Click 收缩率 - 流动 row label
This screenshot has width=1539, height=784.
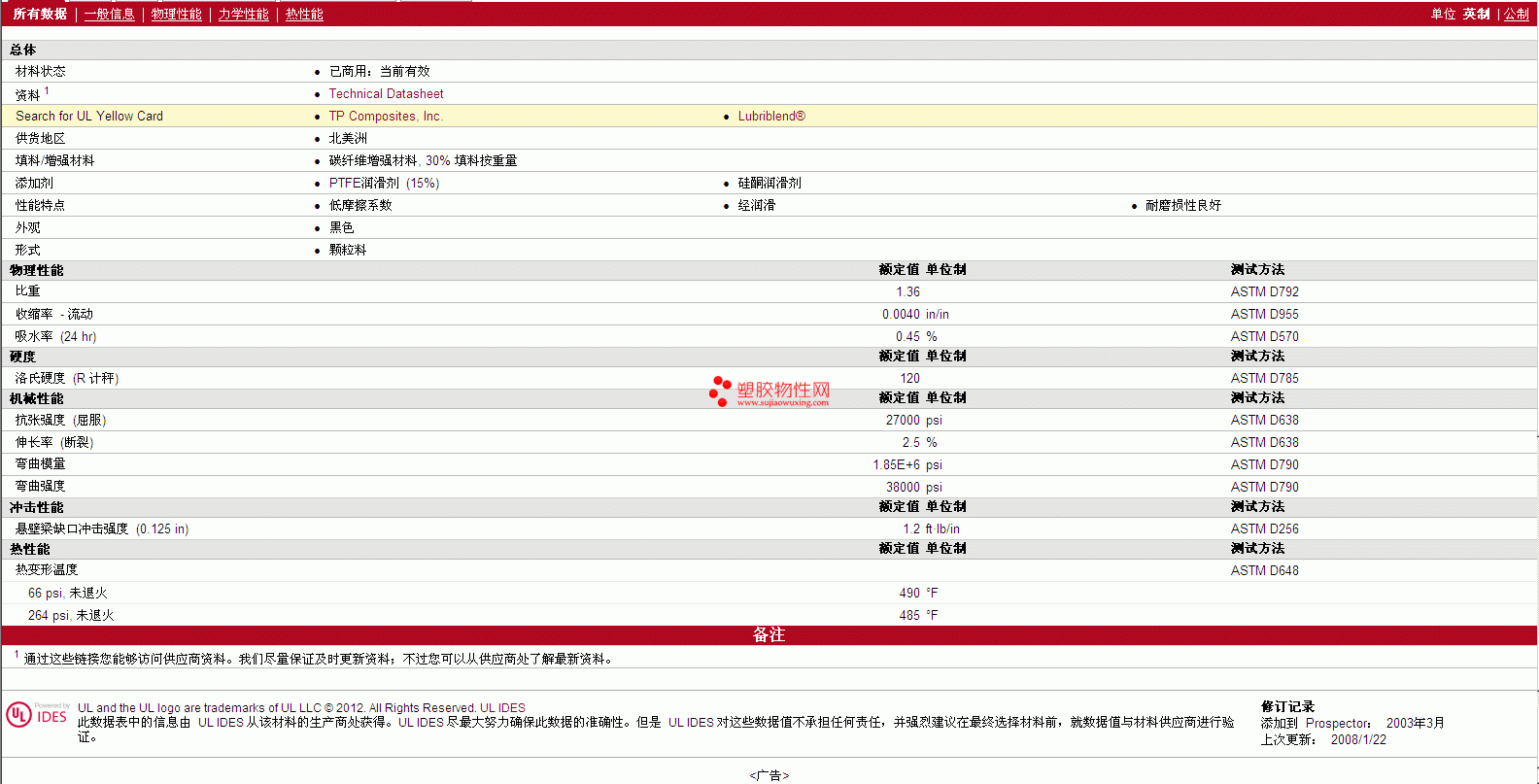pos(54,314)
